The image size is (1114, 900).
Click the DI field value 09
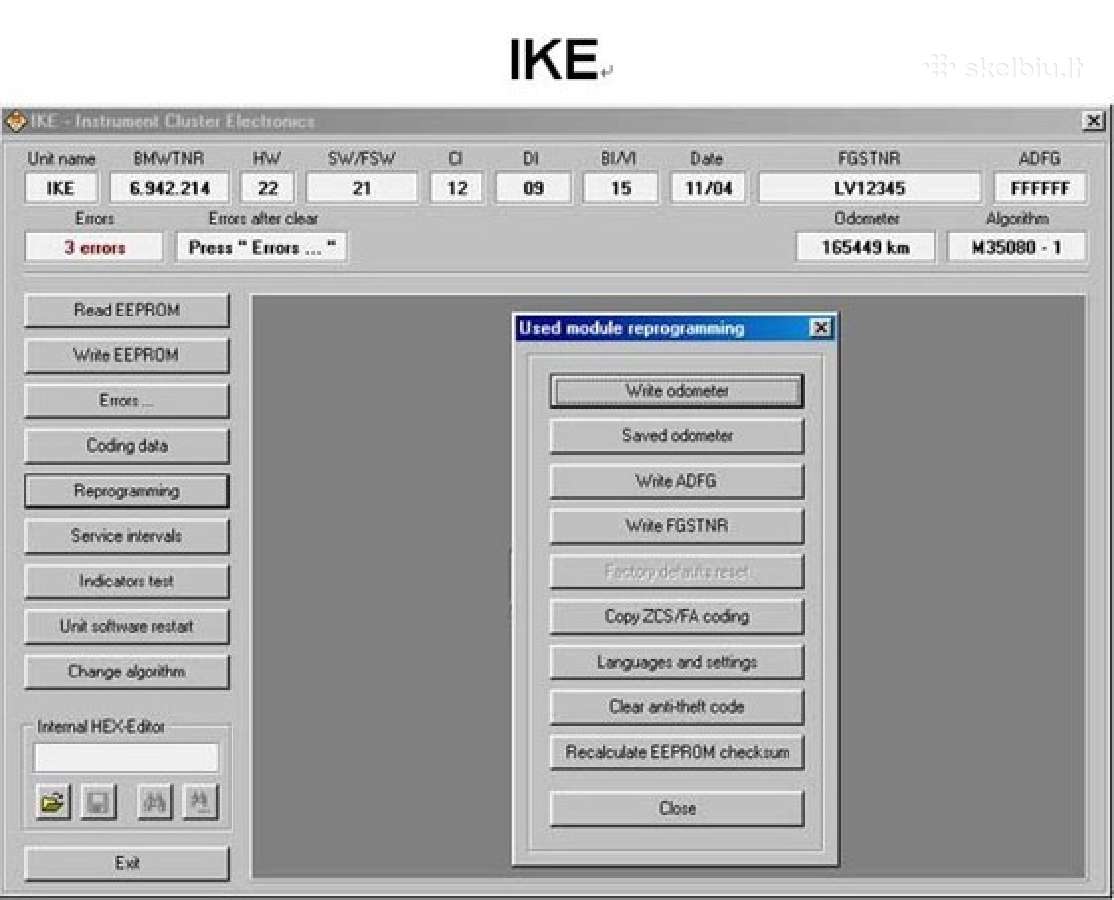click(x=533, y=188)
